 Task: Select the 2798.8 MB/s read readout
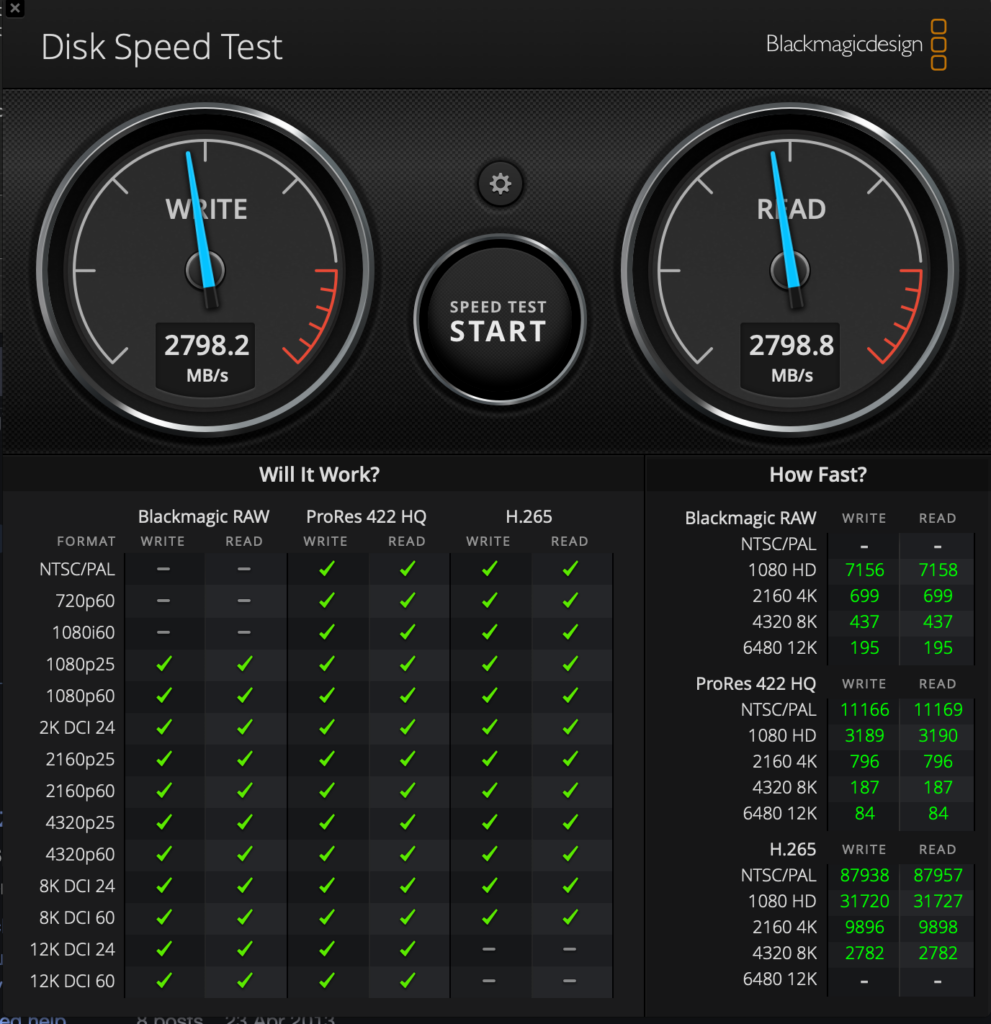point(792,346)
